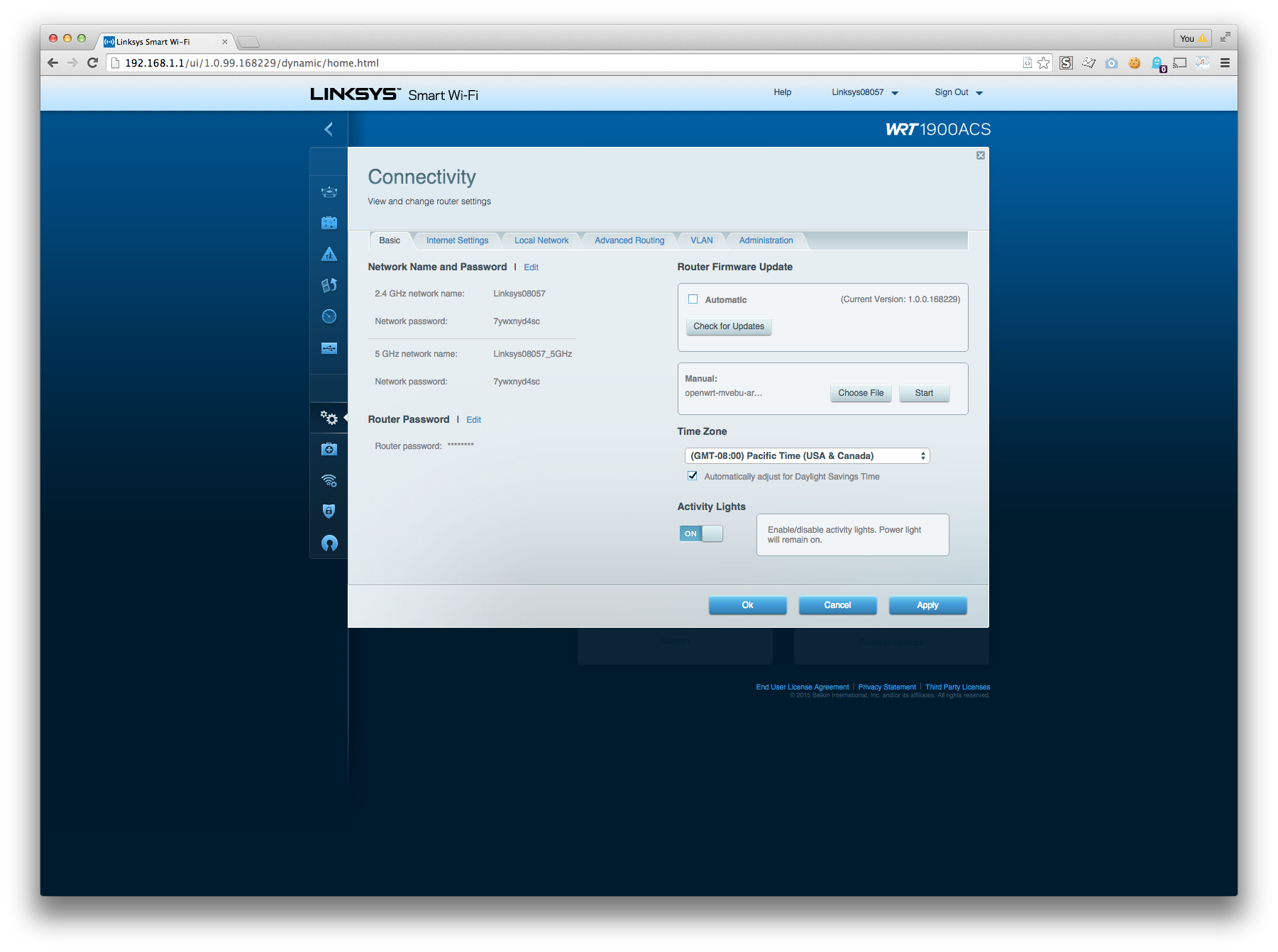Viewport: 1278px width, 952px height.
Task: Edit the Network Name and Password
Action: pyautogui.click(x=531, y=267)
